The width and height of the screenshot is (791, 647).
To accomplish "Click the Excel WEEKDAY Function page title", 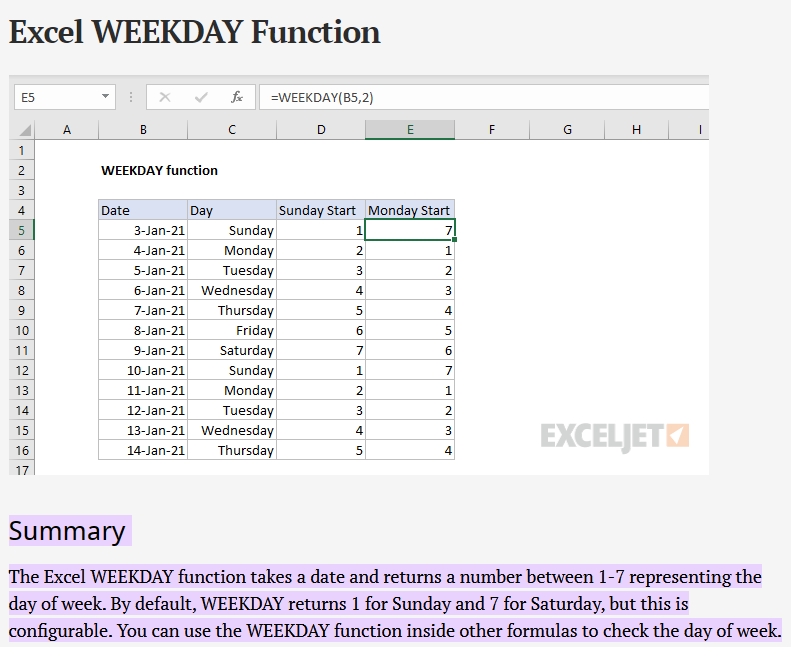I will [195, 32].
